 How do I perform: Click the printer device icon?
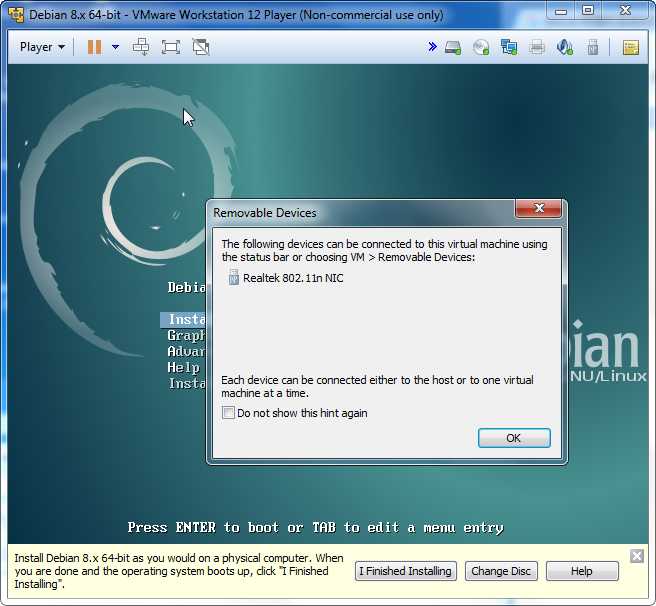pyautogui.click(x=537, y=47)
